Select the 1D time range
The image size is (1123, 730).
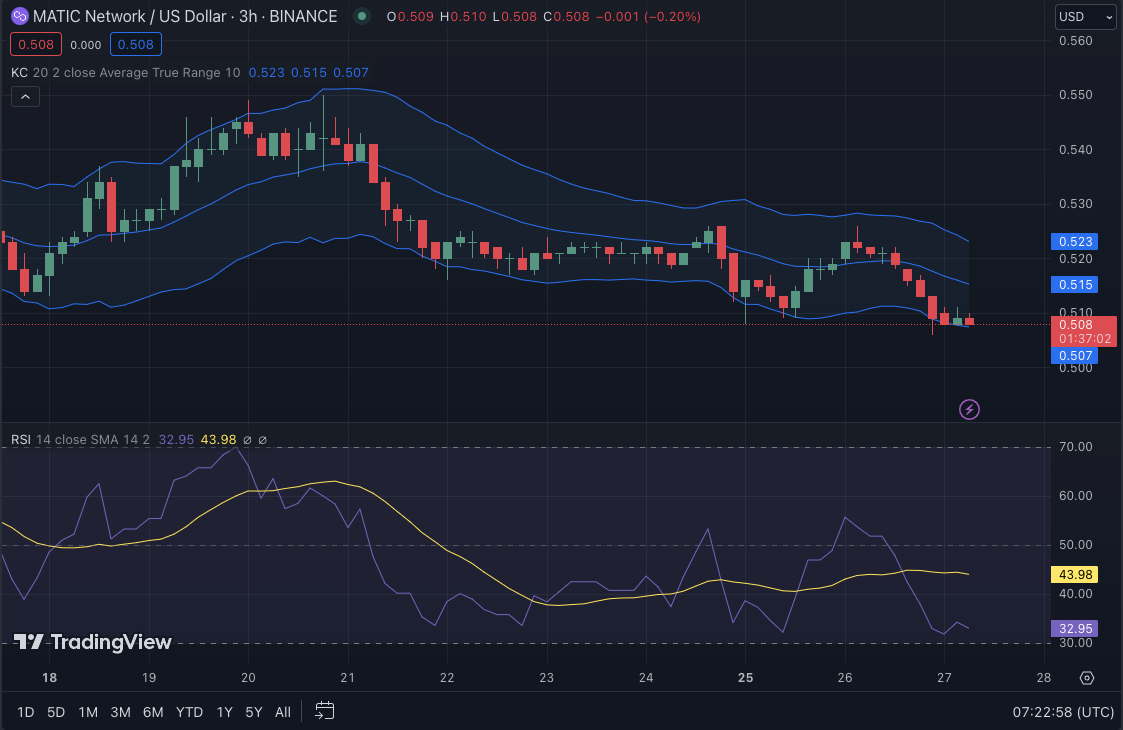pyautogui.click(x=25, y=712)
